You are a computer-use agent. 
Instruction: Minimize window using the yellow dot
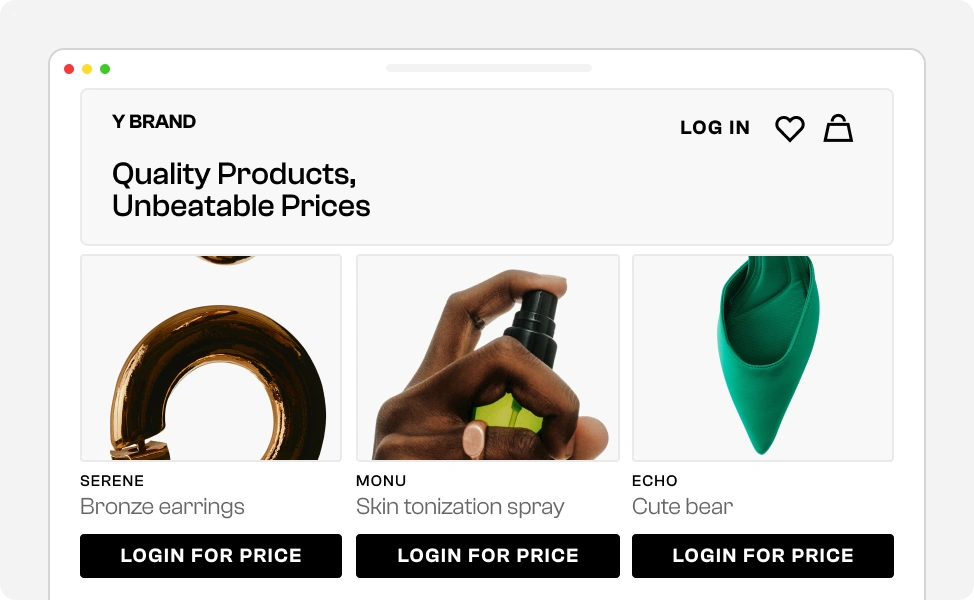(x=87, y=69)
